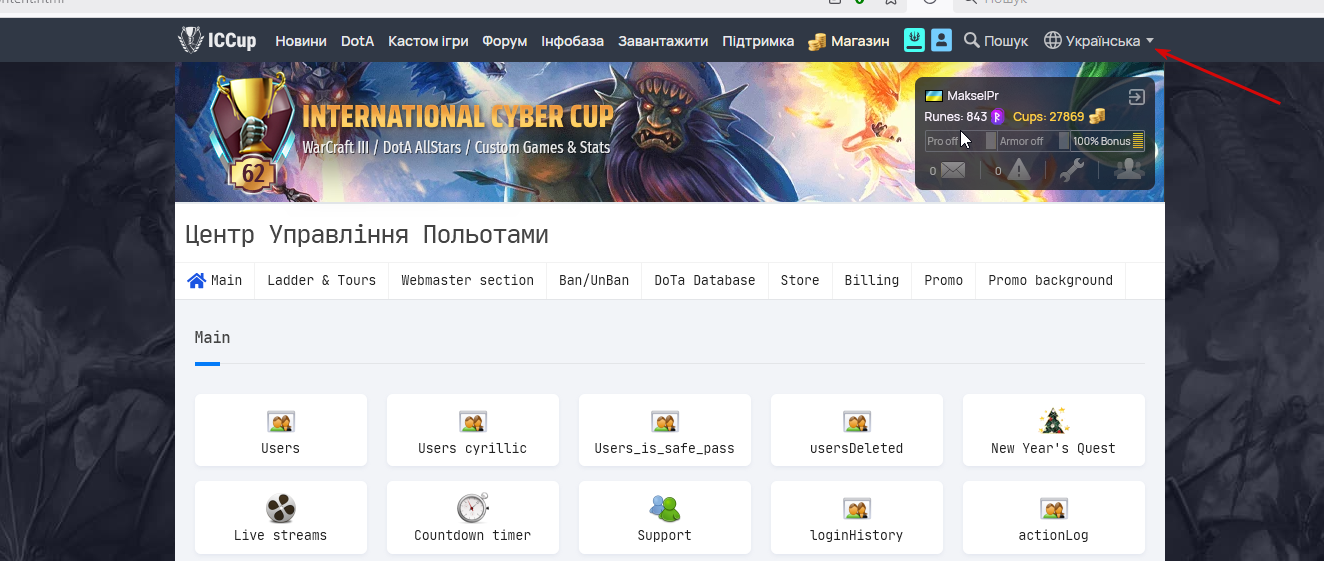
Task: Click the blue user profile icon
Action: 941,40
